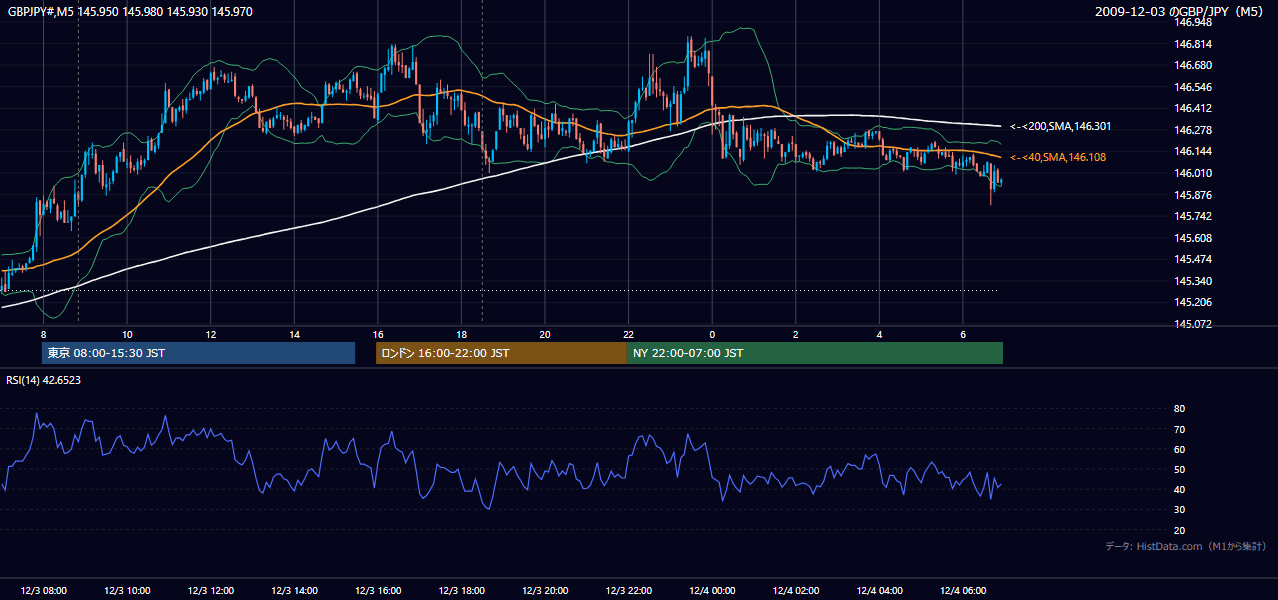The width and height of the screenshot is (1278, 600).
Task: Click price axis label 145.608
Action: click(x=1193, y=238)
